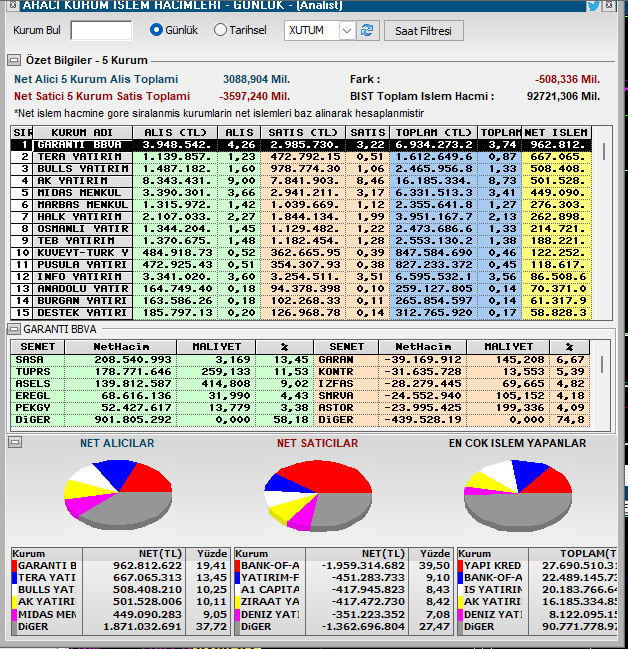The image size is (628, 649).
Task: Click the Saat Filtresi button
Action: point(423,31)
